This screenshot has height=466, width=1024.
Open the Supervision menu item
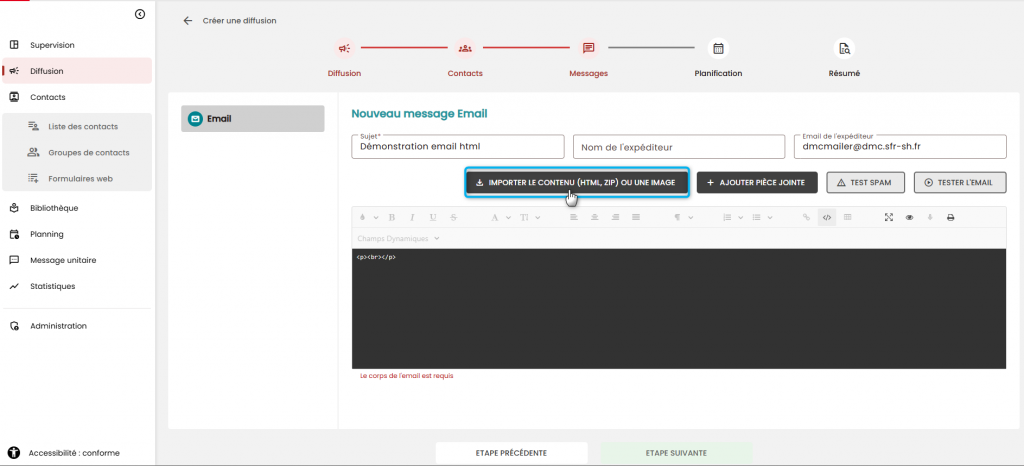click(x=77, y=45)
